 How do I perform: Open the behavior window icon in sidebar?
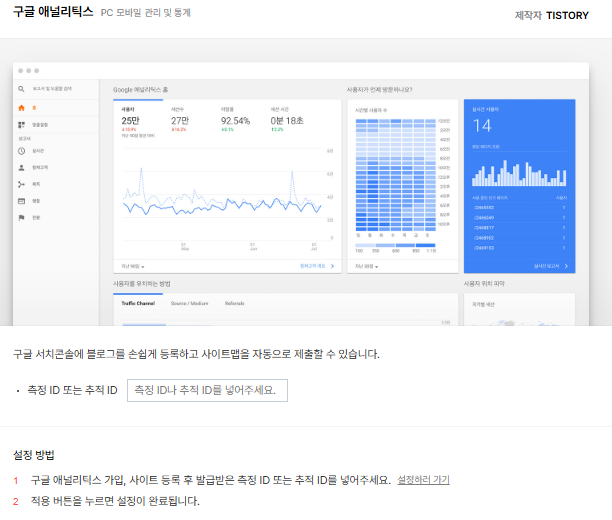(21, 201)
